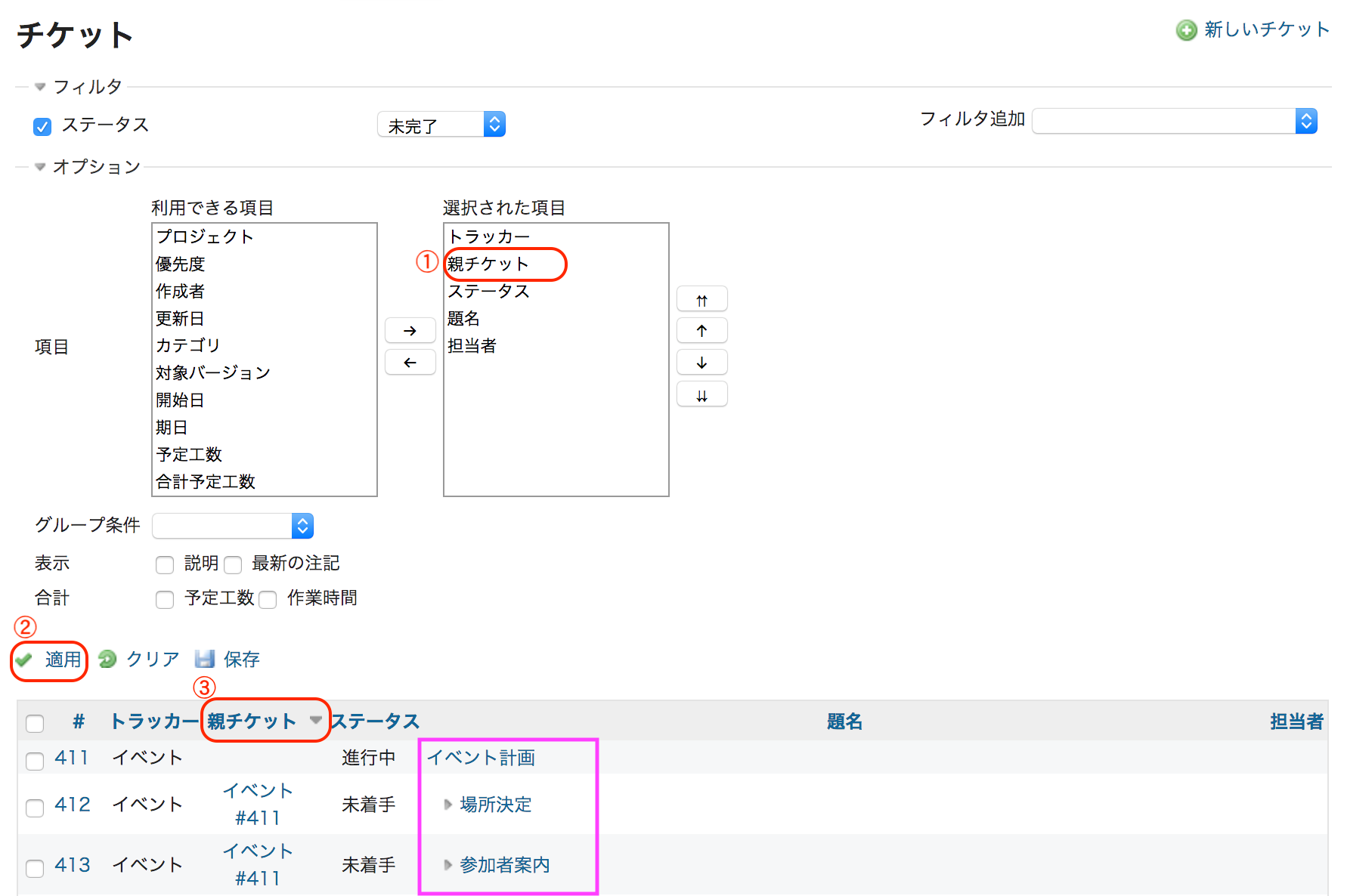Select 優先度 in available items
The width and height of the screenshot is (1347, 896).
click(264, 264)
